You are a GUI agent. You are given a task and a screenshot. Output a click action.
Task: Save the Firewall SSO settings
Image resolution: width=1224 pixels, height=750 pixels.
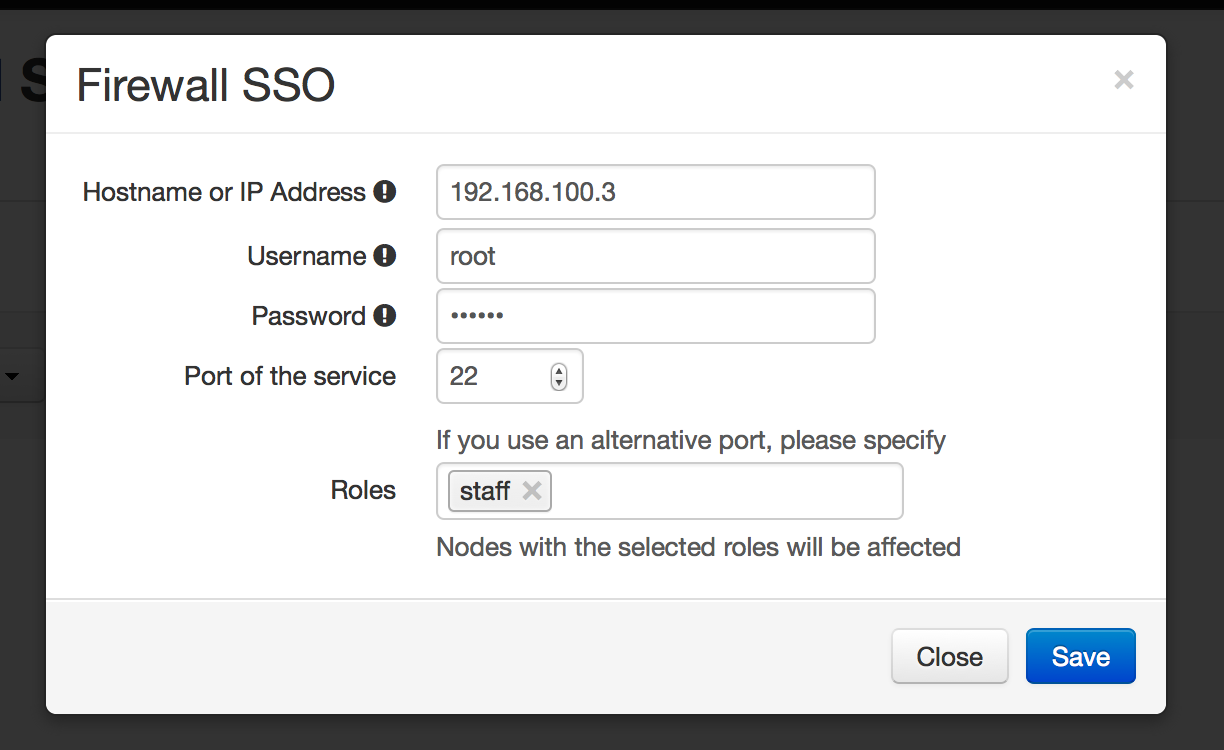1081,656
